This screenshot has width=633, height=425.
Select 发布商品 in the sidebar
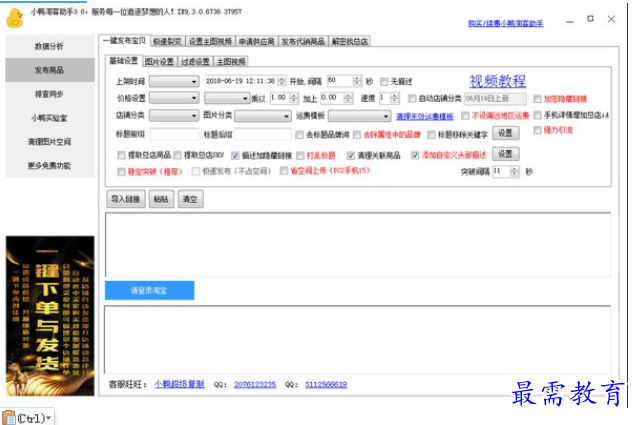(49, 70)
